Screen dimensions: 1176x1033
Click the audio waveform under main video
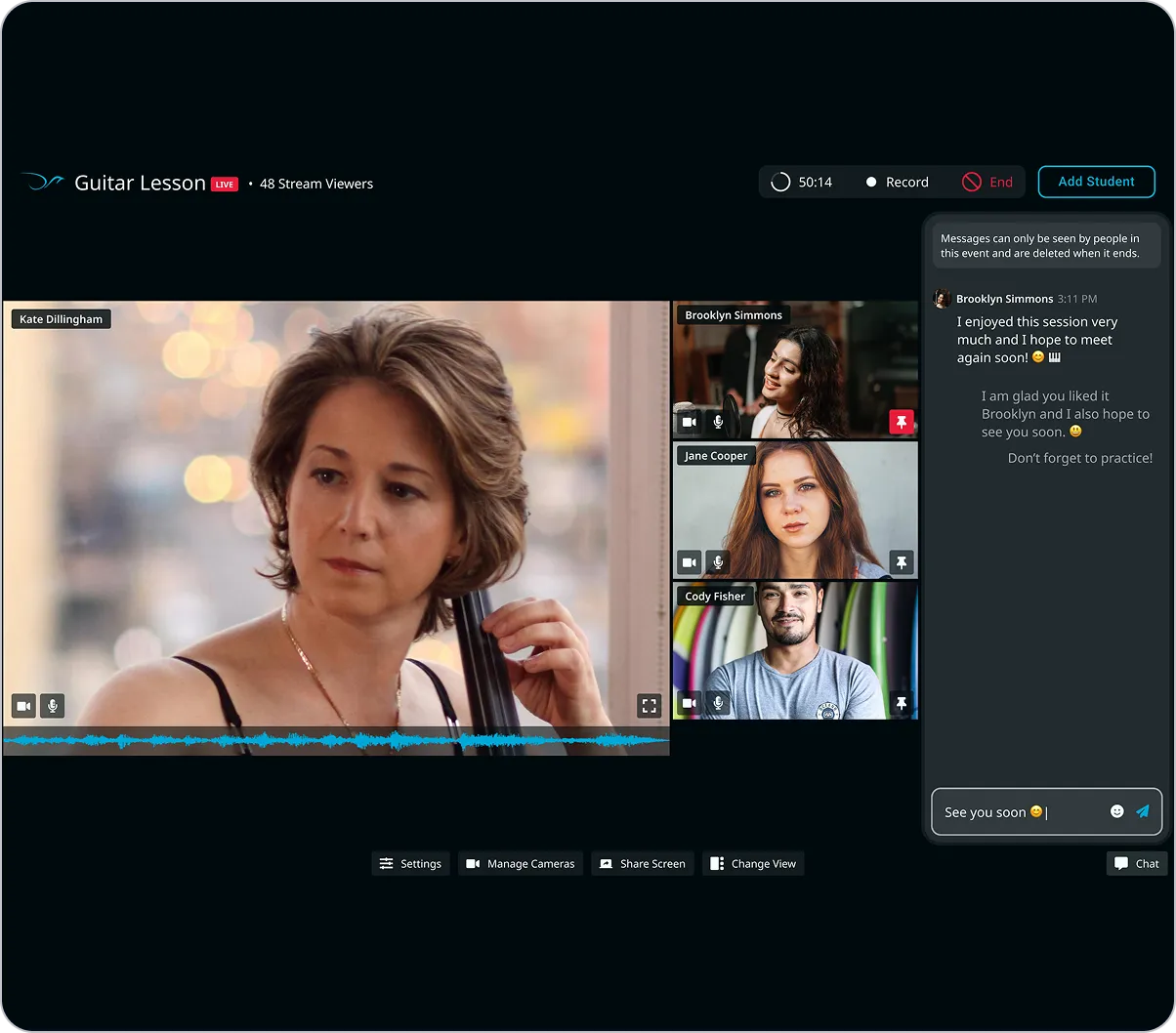pos(335,741)
